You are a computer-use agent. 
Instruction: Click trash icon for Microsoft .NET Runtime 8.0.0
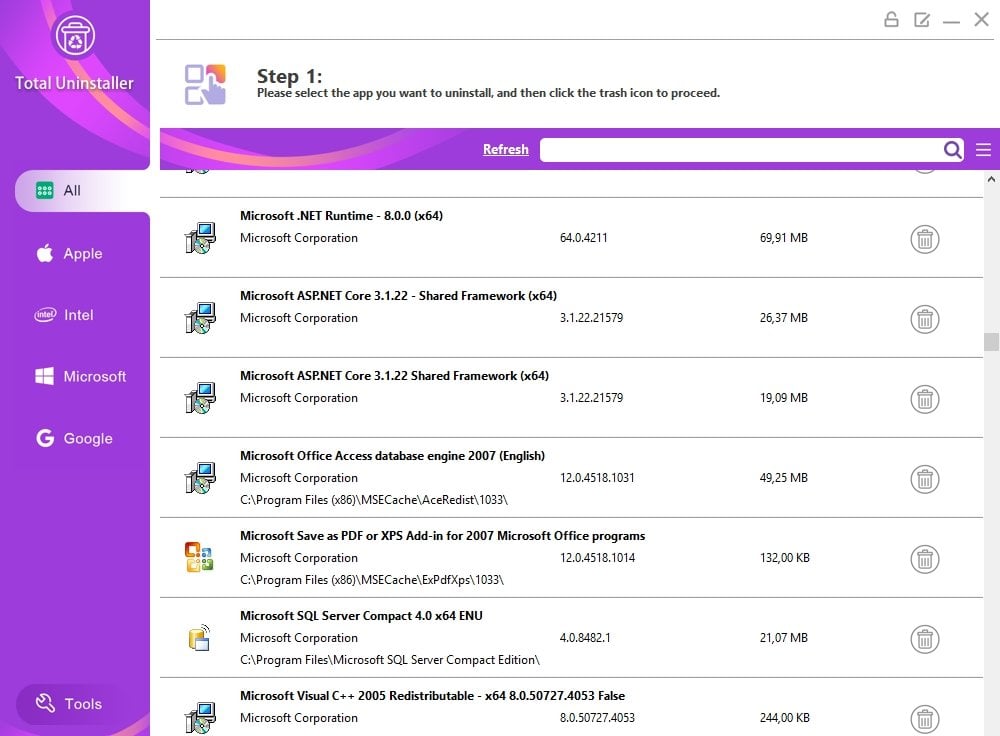[925, 239]
